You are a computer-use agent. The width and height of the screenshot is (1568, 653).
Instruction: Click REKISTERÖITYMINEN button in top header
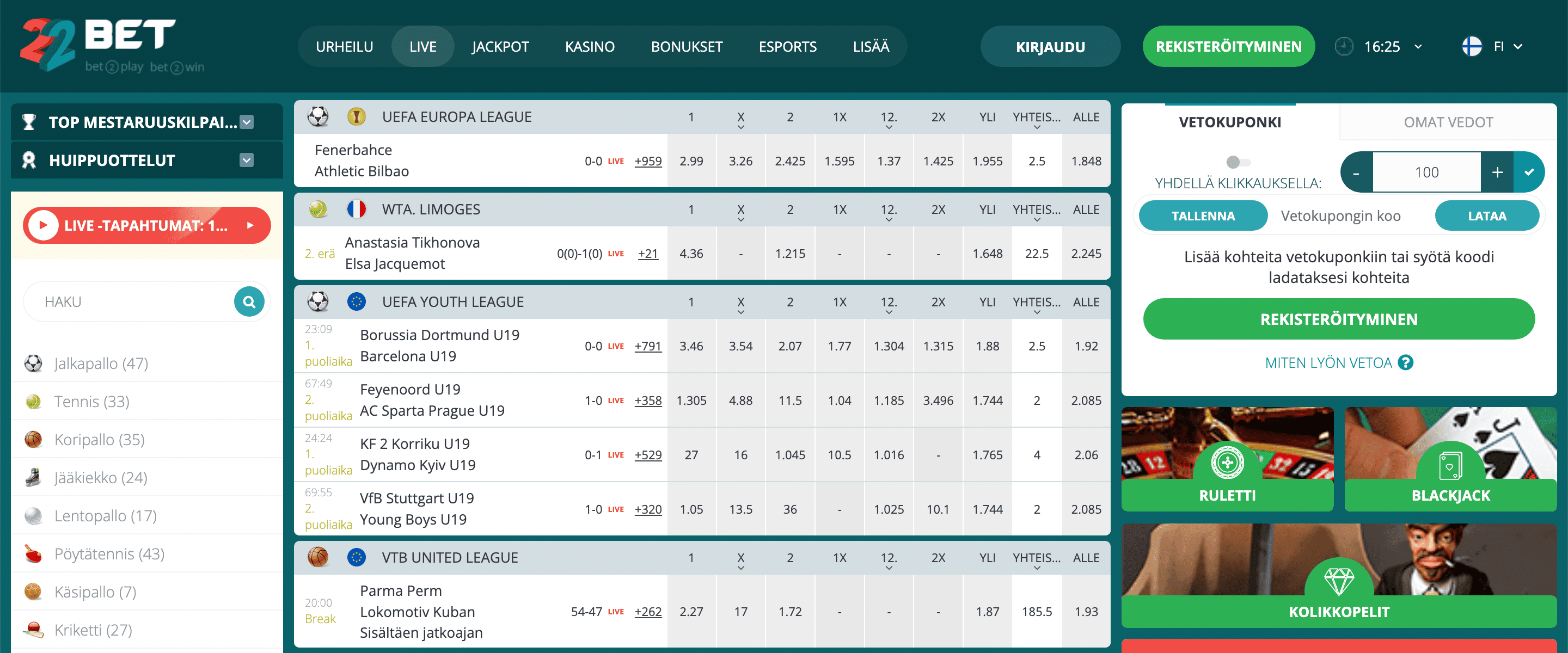coord(1228,46)
